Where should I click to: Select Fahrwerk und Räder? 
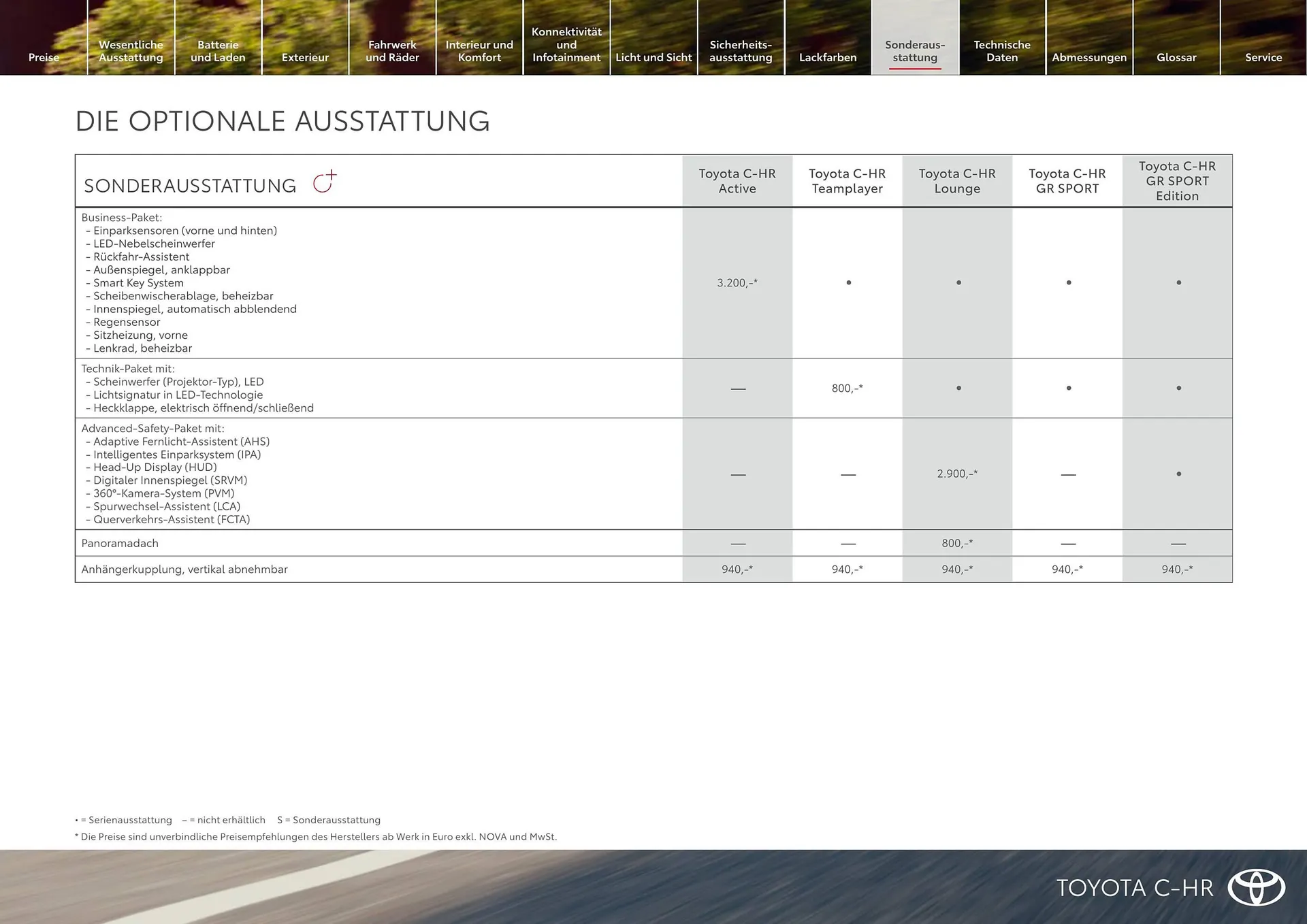point(392,51)
